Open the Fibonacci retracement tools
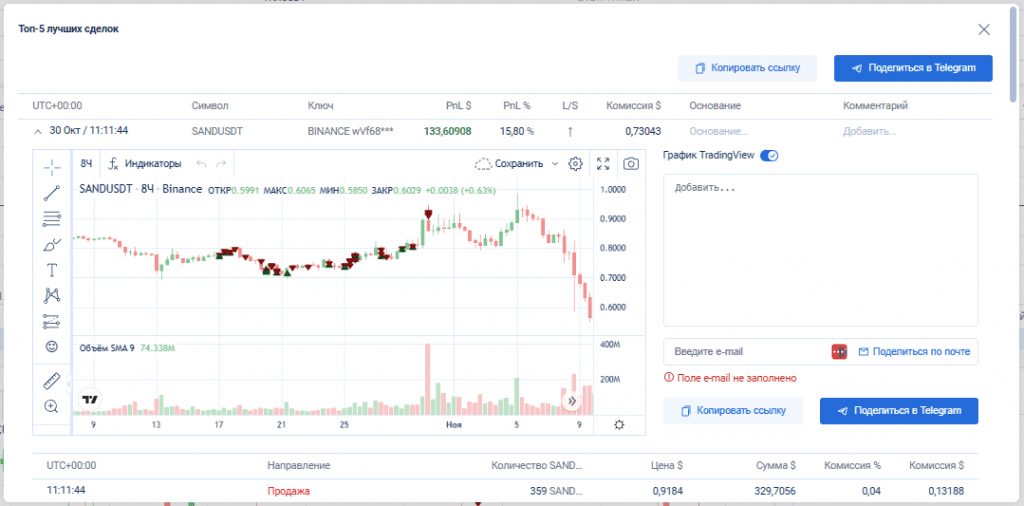1024x506 pixels. [x=52, y=219]
